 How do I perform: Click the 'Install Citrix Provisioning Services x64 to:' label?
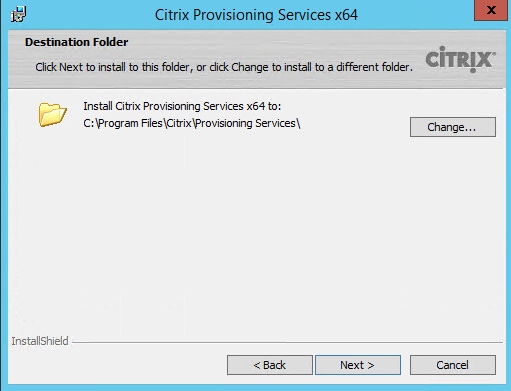point(182,106)
